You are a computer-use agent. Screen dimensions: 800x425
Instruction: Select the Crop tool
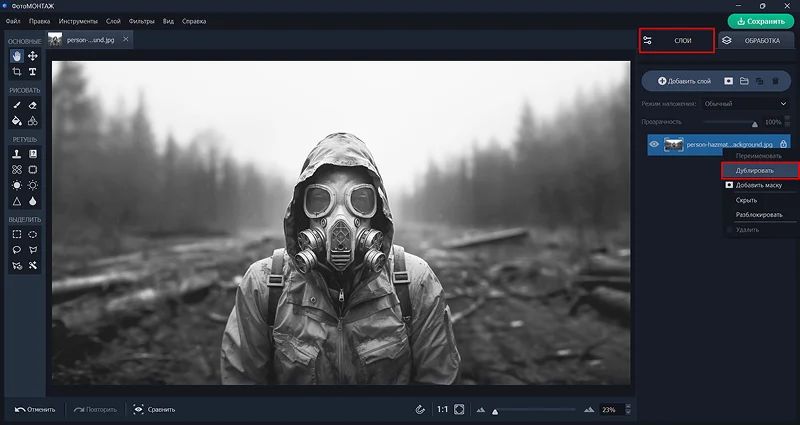(x=17, y=71)
